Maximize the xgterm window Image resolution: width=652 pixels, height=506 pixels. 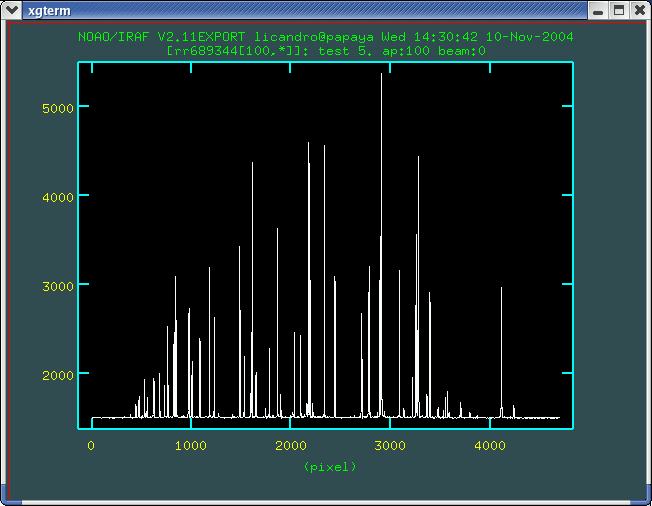click(x=618, y=10)
